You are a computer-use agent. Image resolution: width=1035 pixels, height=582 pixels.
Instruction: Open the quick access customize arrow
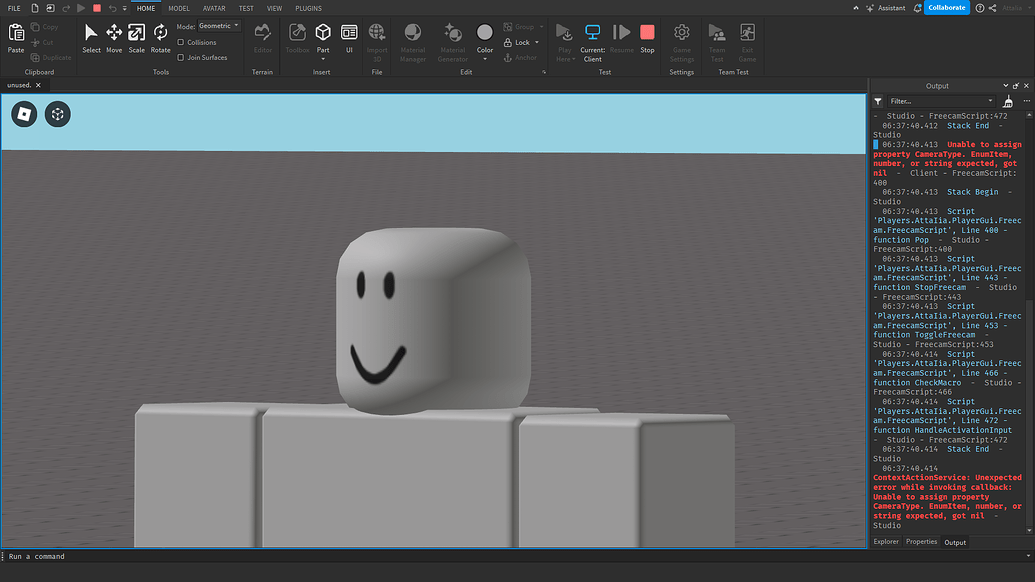pos(125,8)
